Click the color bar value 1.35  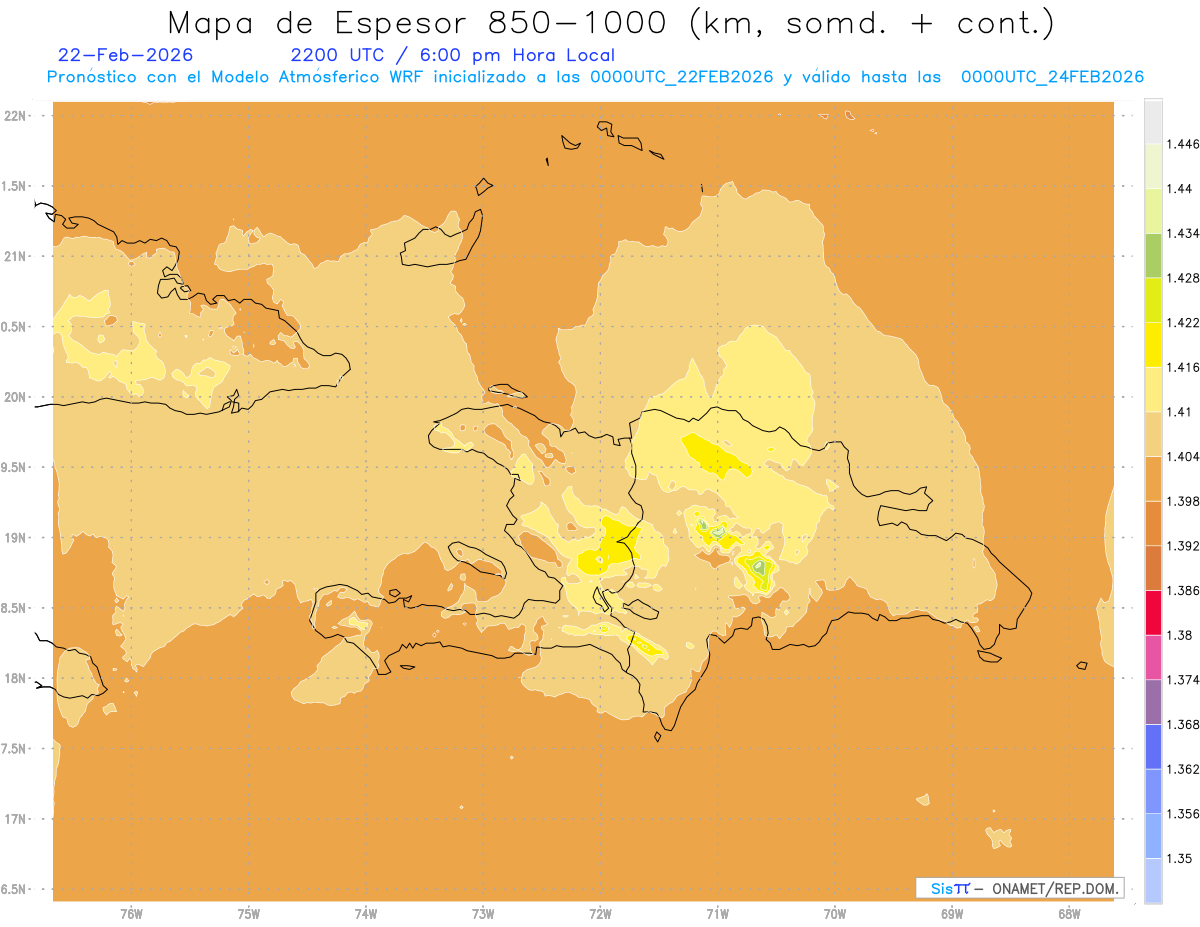pyautogui.click(x=1181, y=858)
